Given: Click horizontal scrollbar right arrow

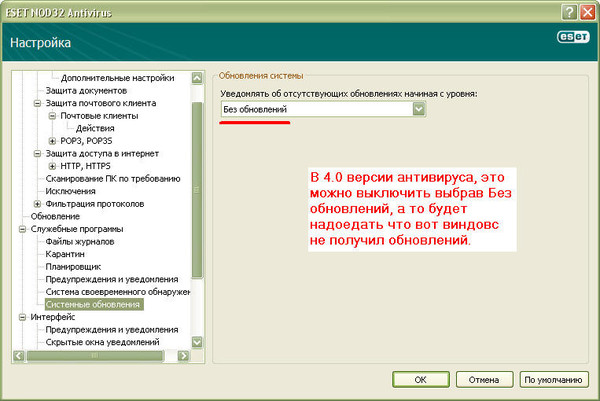Looking at the screenshot, I should point(183,356).
